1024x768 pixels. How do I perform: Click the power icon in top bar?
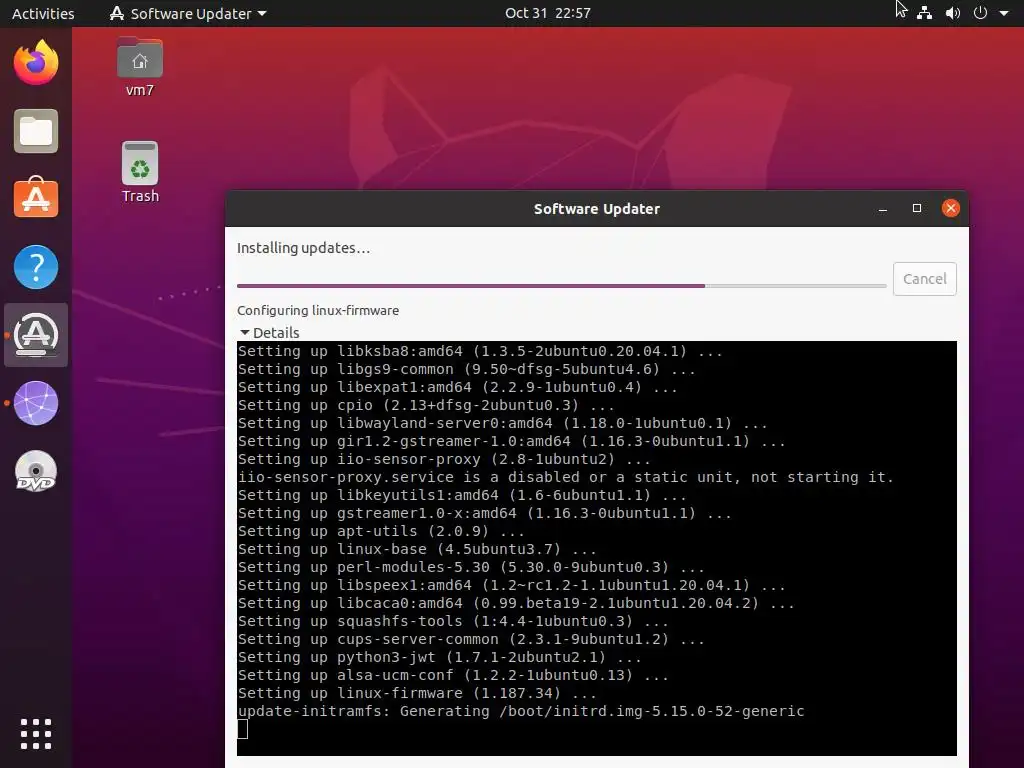tap(980, 13)
